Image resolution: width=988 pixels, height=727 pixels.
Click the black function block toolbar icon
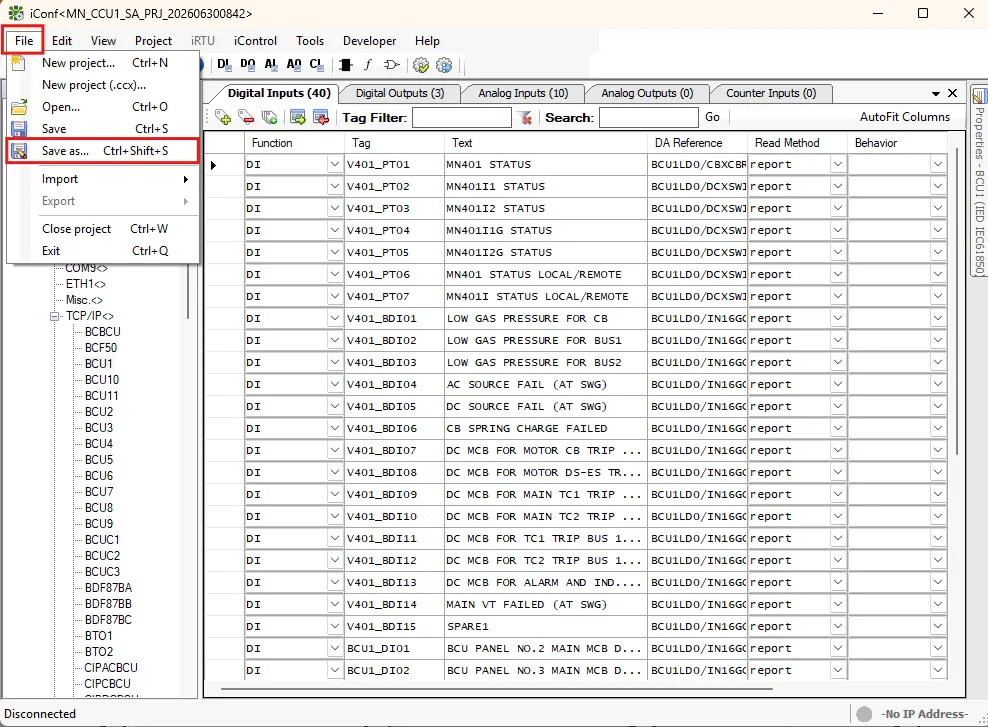click(x=345, y=65)
